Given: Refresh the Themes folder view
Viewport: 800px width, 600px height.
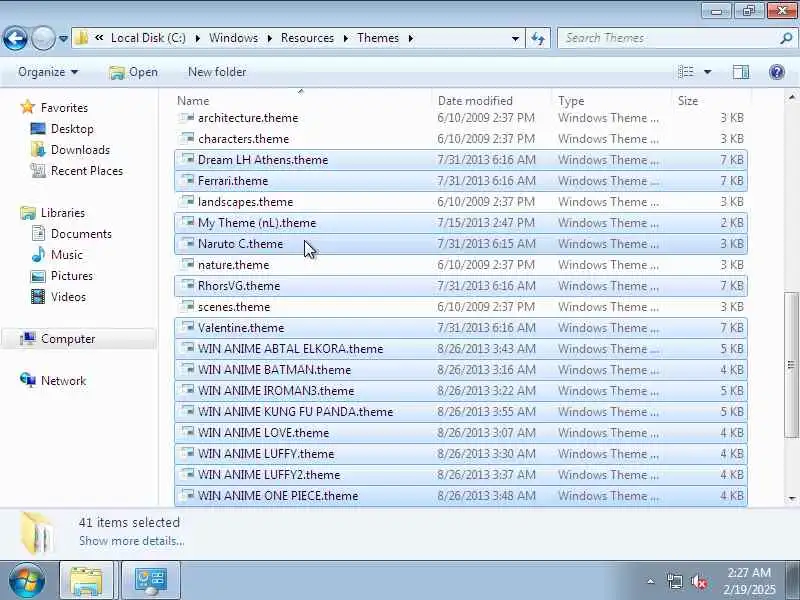Looking at the screenshot, I should coord(538,38).
